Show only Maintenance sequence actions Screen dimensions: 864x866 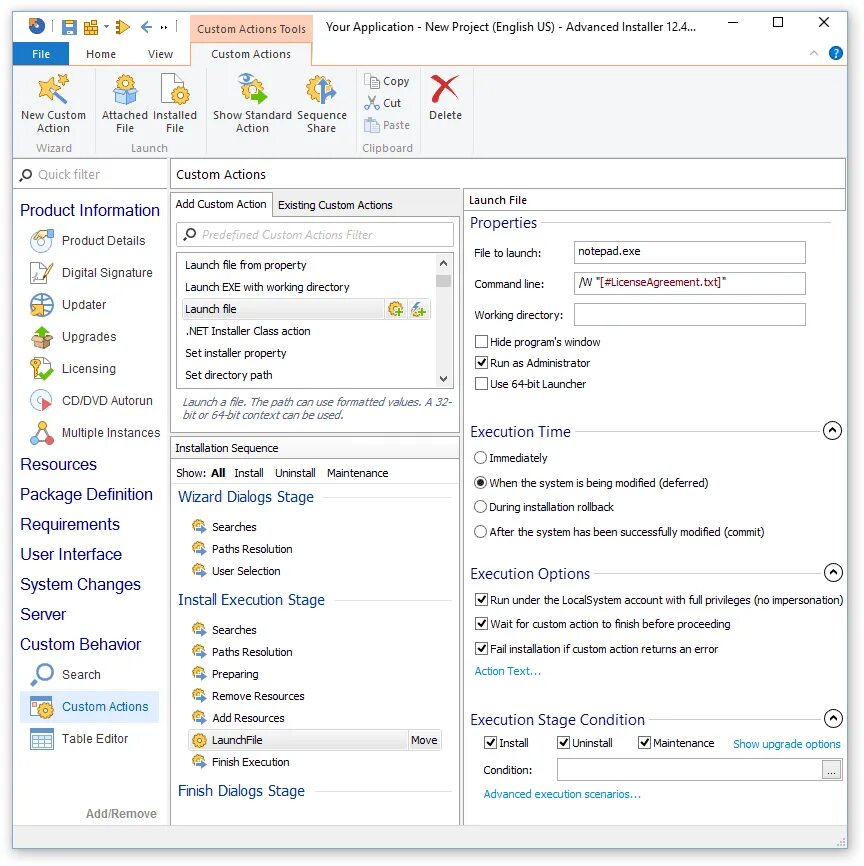[357, 473]
